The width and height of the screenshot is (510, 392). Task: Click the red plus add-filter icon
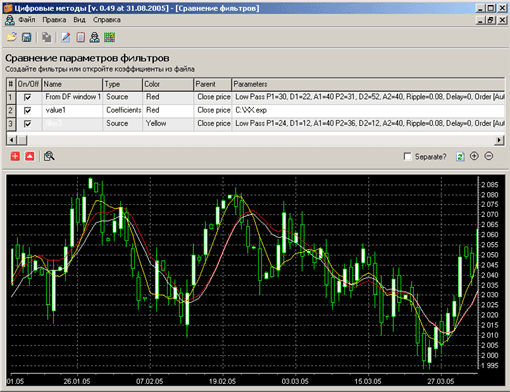pyautogui.click(x=15, y=156)
